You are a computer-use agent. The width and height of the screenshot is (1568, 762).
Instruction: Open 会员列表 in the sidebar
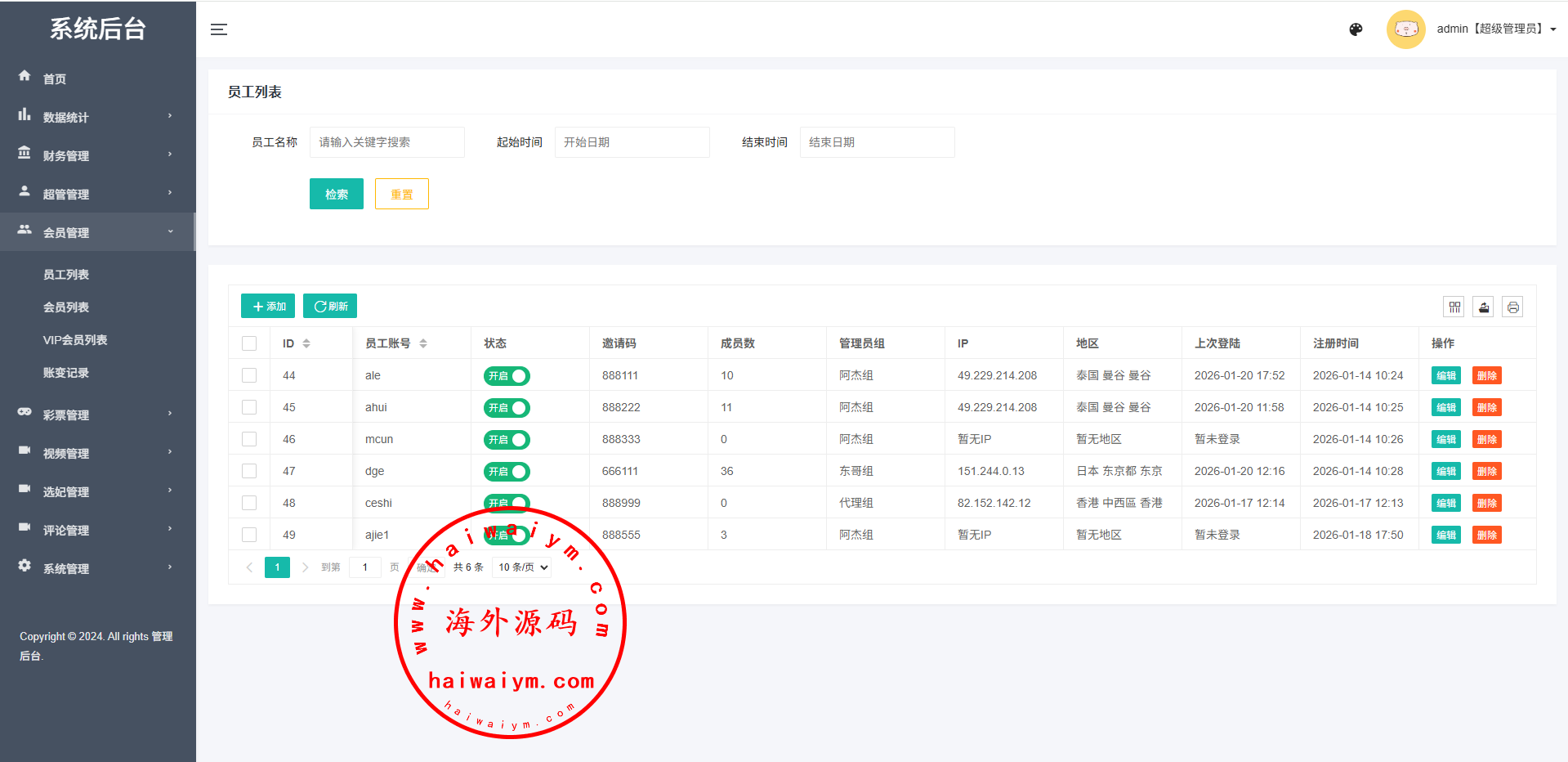(x=66, y=307)
